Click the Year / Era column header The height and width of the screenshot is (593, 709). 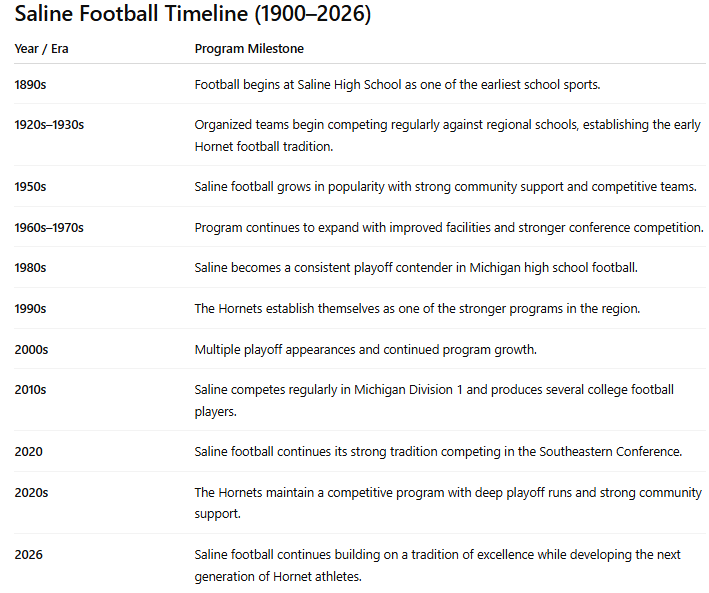[x=41, y=48]
